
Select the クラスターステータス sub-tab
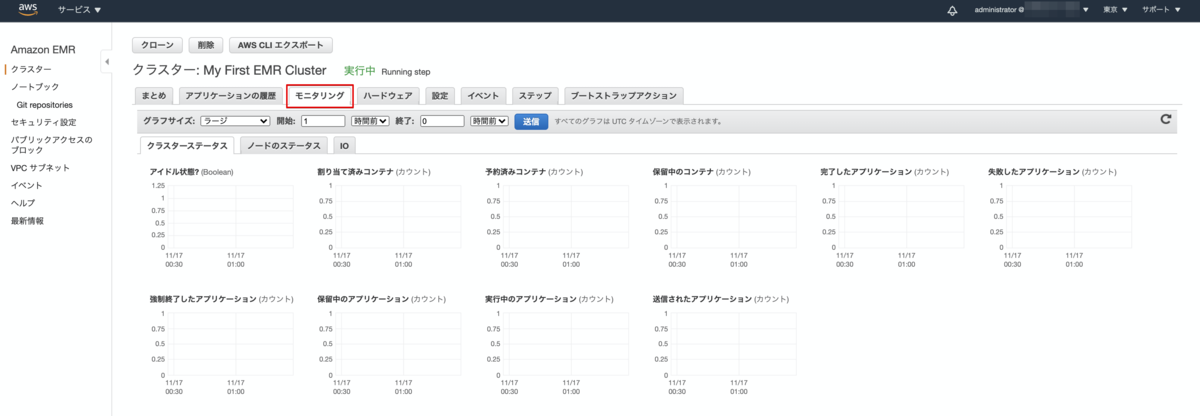coord(187,146)
